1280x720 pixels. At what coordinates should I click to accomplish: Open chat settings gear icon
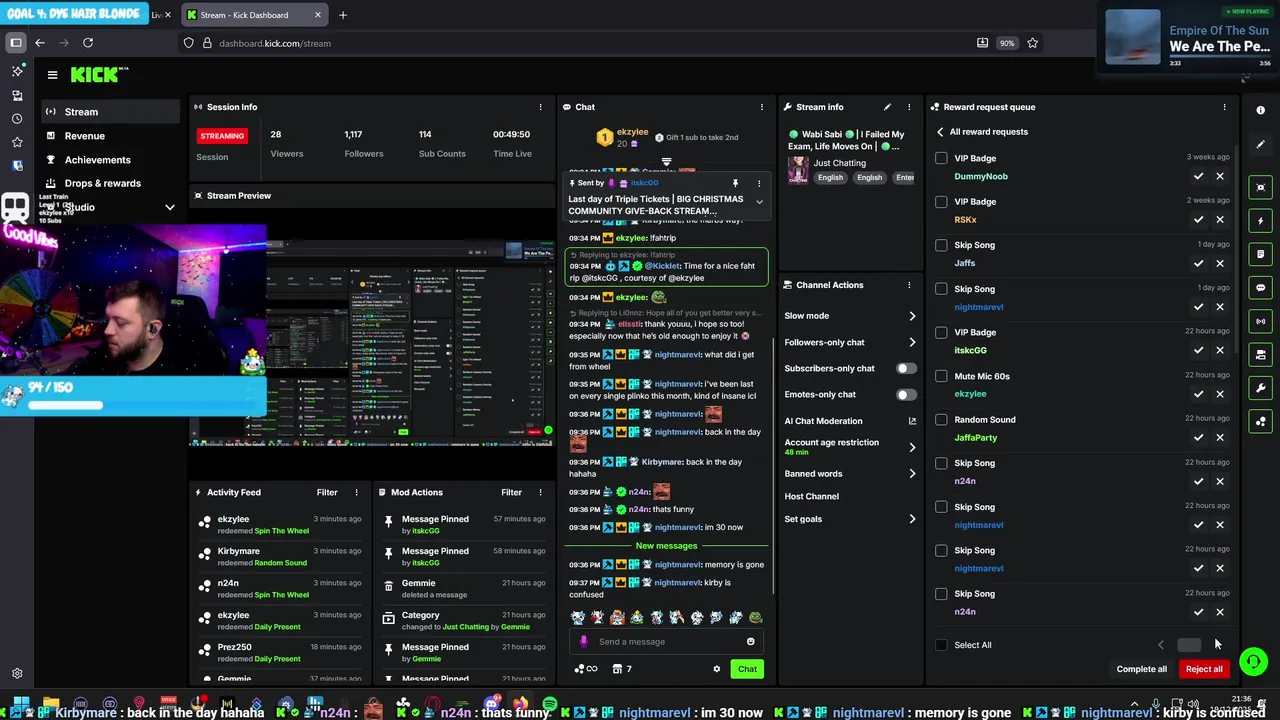pos(716,669)
